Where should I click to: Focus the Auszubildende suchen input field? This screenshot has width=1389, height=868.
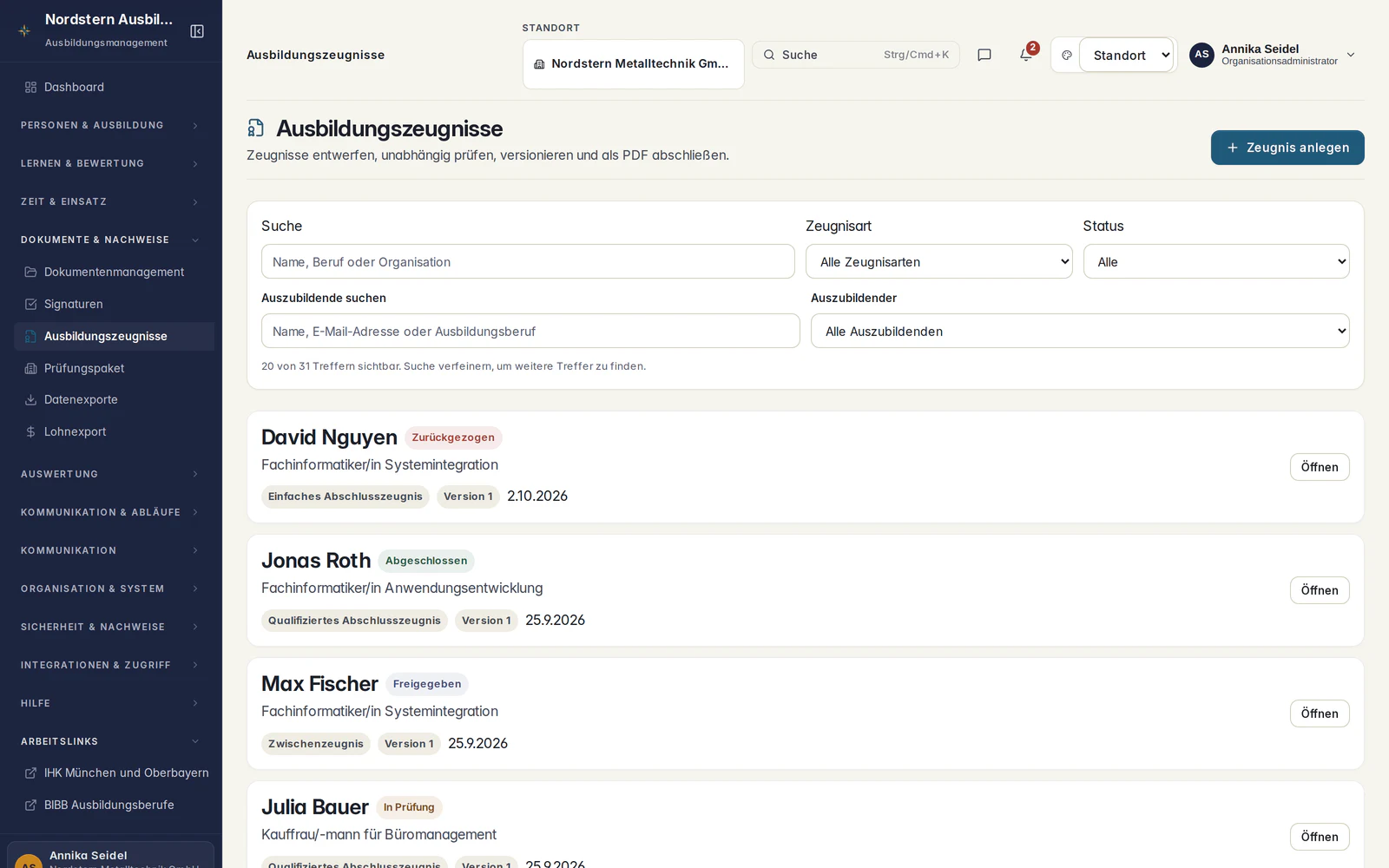pyautogui.click(x=530, y=331)
